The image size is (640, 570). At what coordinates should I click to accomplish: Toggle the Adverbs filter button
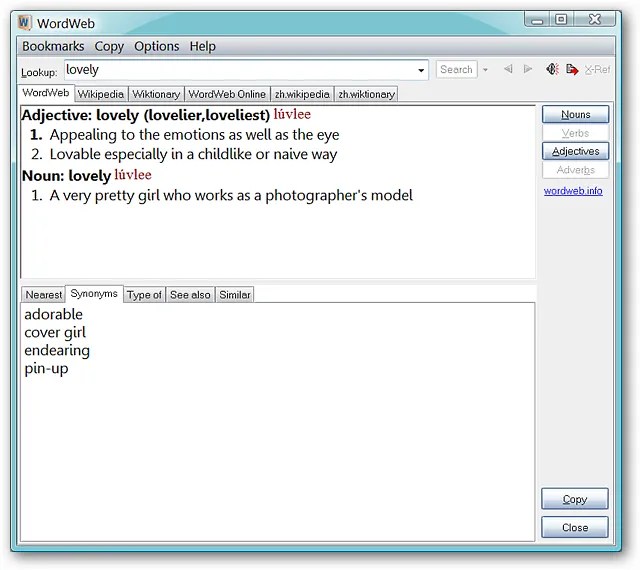click(576, 170)
